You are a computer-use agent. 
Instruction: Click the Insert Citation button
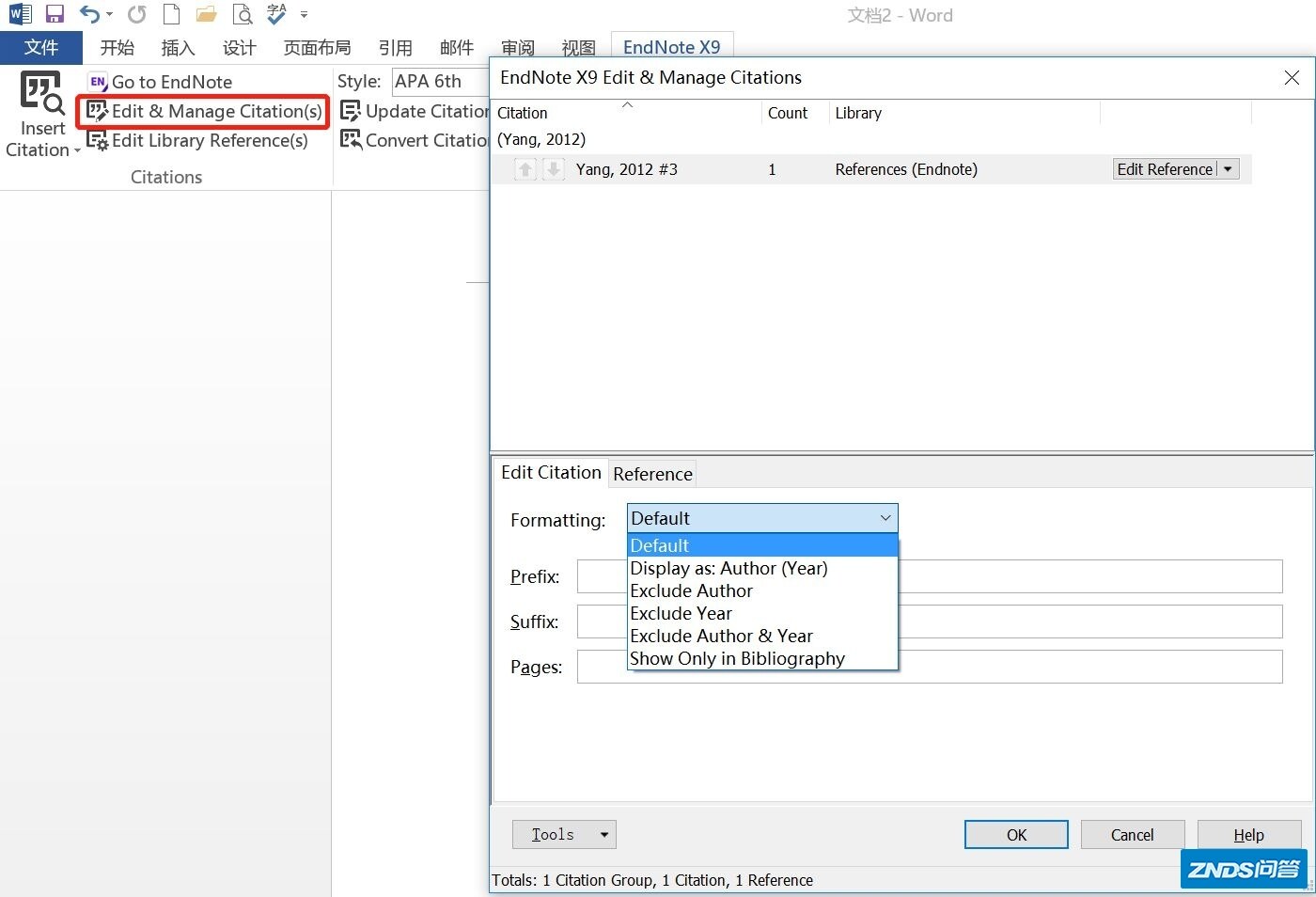click(42, 115)
